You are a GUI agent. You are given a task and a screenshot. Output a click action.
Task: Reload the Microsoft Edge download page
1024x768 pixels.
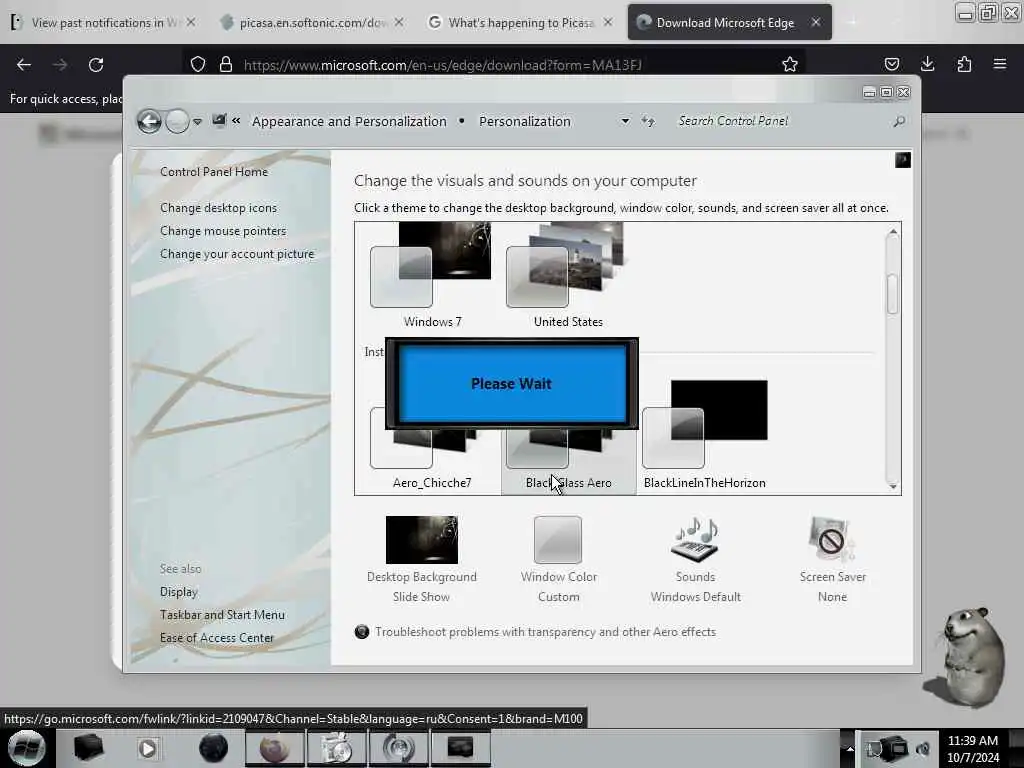click(96, 65)
